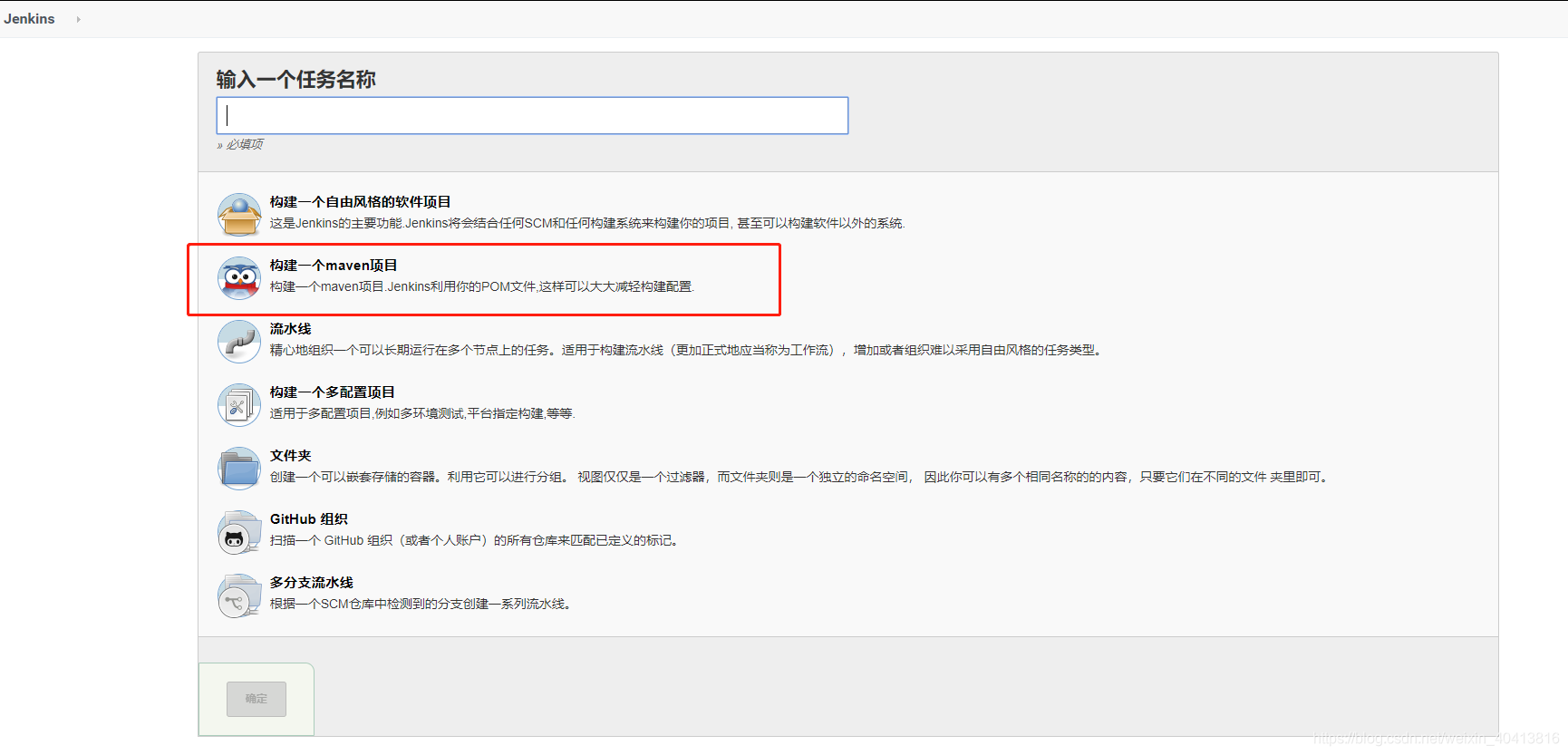Click description 根据一个SCM仓库中检测到的分支
This screenshot has width=1568, height=755.
pos(421,604)
